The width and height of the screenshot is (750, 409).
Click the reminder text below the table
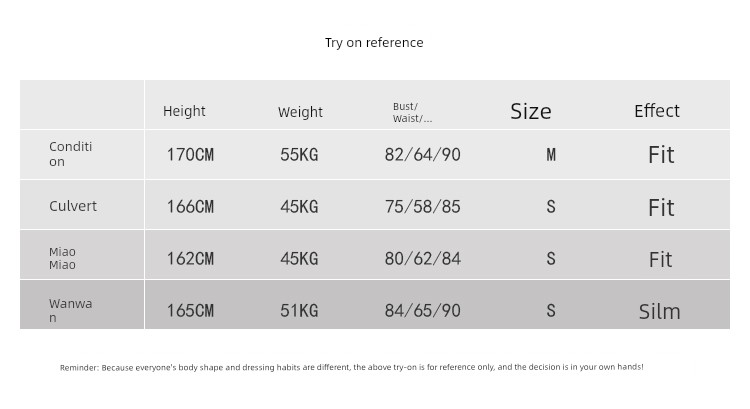(x=351, y=367)
